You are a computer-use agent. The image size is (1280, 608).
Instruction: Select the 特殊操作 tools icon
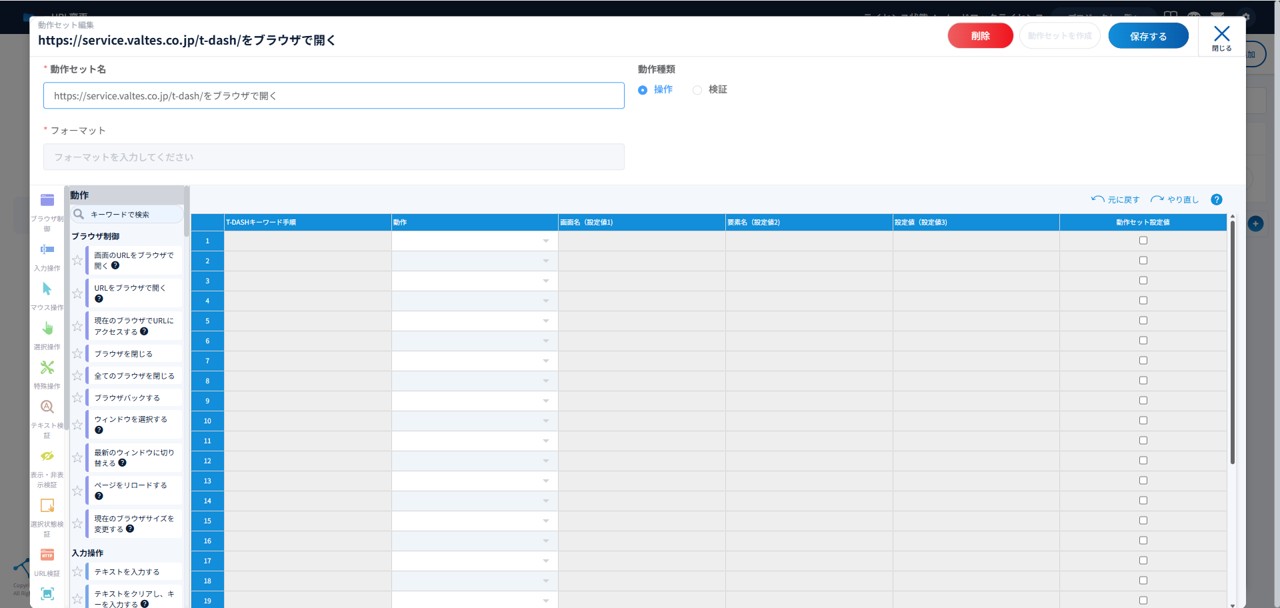click(47, 367)
